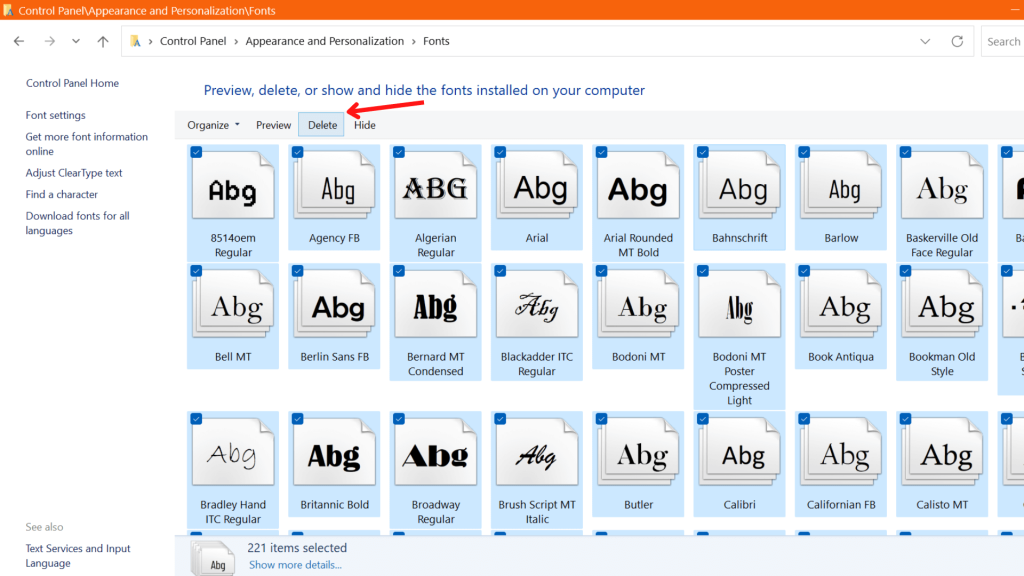Expand the chevron before Control Panel breadcrumb
Image resolution: width=1024 pixels, height=576 pixels.
pyautogui.click(x=150, y=41)
